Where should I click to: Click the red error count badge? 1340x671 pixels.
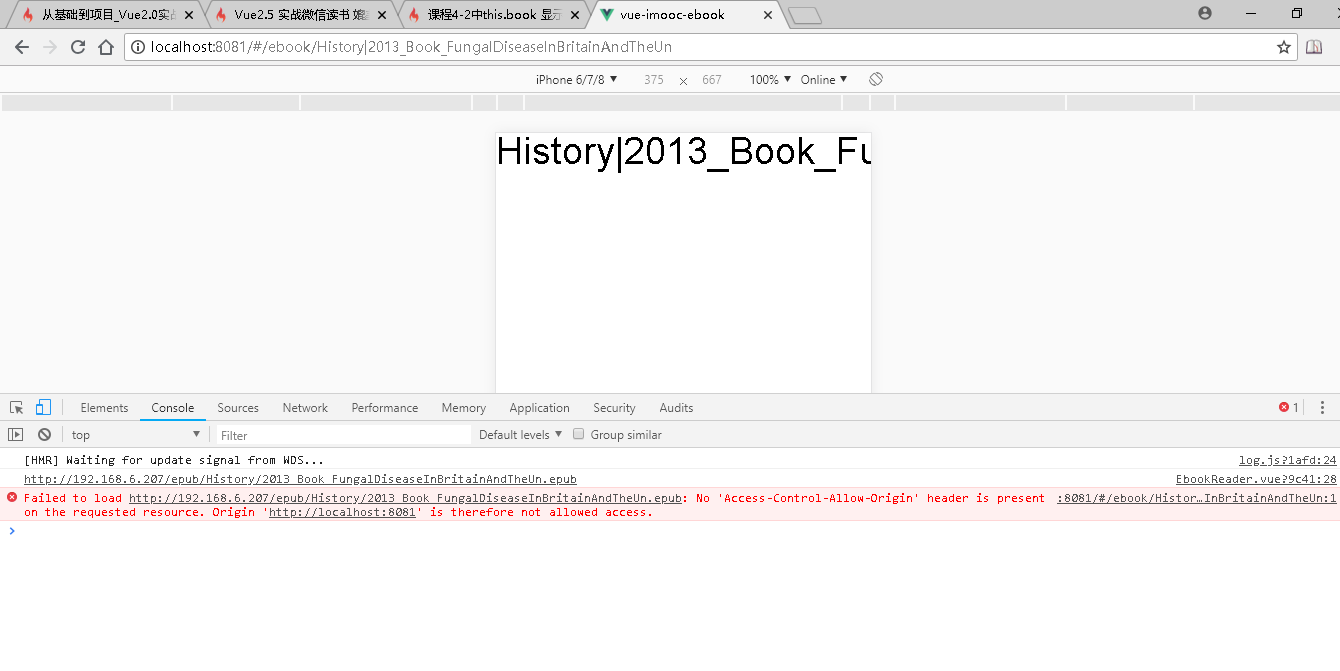tap(1289, 407)
